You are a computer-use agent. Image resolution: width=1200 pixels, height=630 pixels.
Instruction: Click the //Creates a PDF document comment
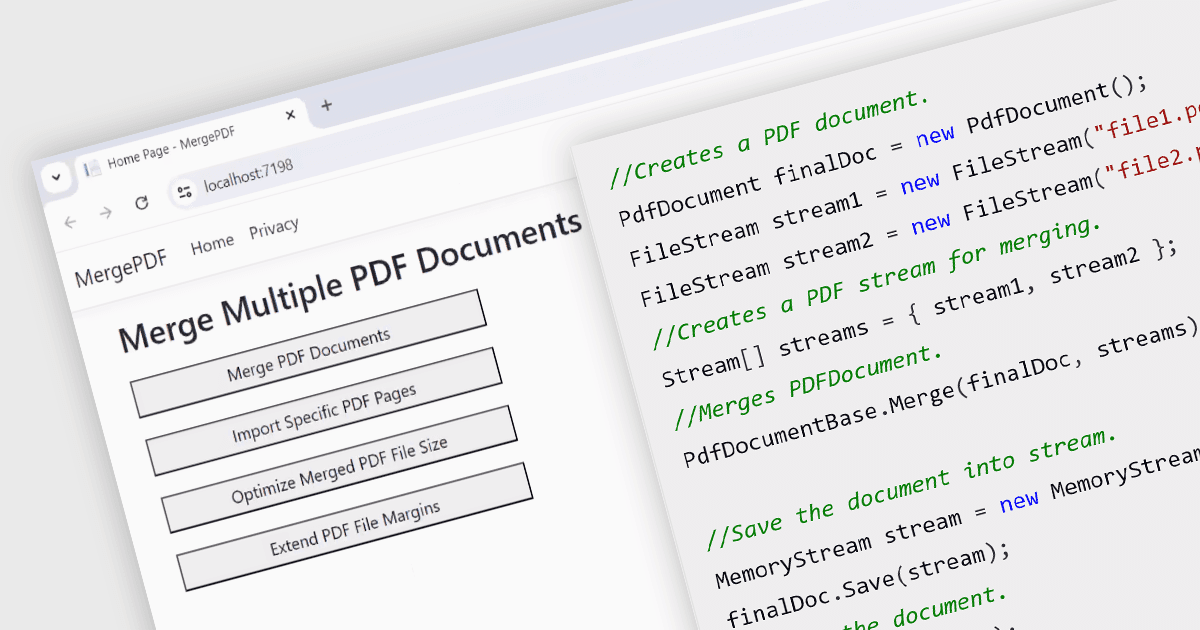(x=770, y=138)
